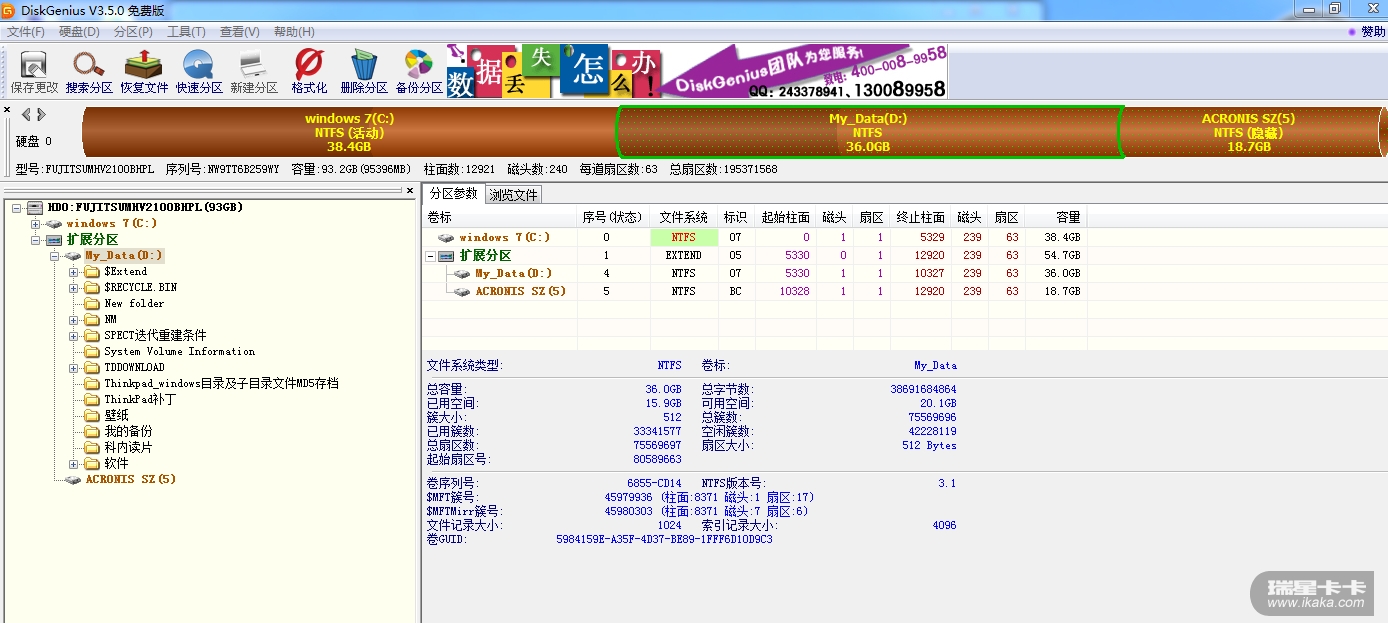Click the 扩展分区 icon in the tree

coord(54,240)
